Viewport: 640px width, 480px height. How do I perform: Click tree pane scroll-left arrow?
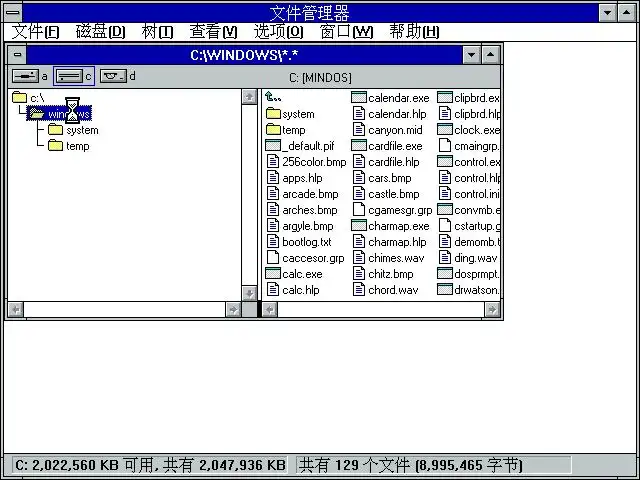click(x=16, y=310)
